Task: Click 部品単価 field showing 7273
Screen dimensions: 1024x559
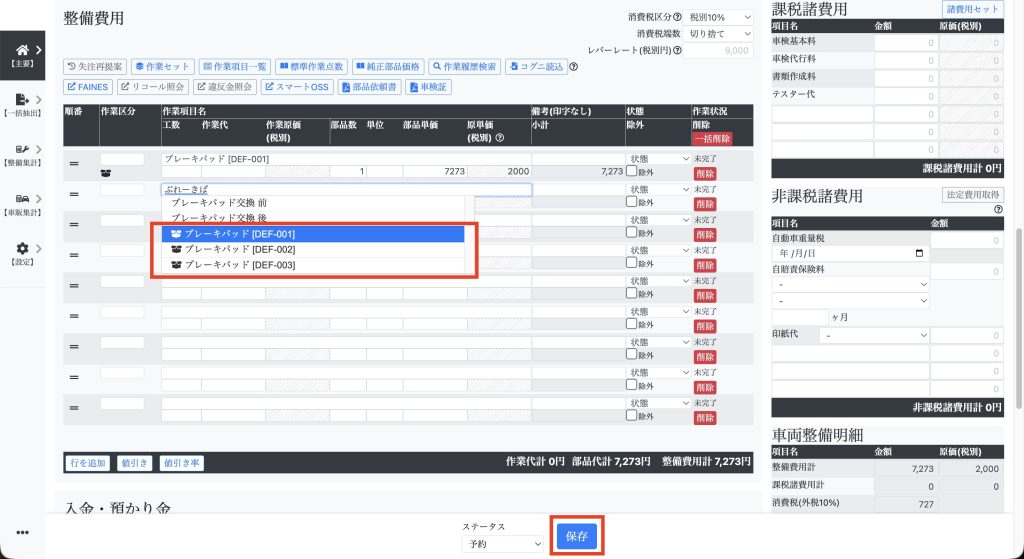Action: [434, 171]
